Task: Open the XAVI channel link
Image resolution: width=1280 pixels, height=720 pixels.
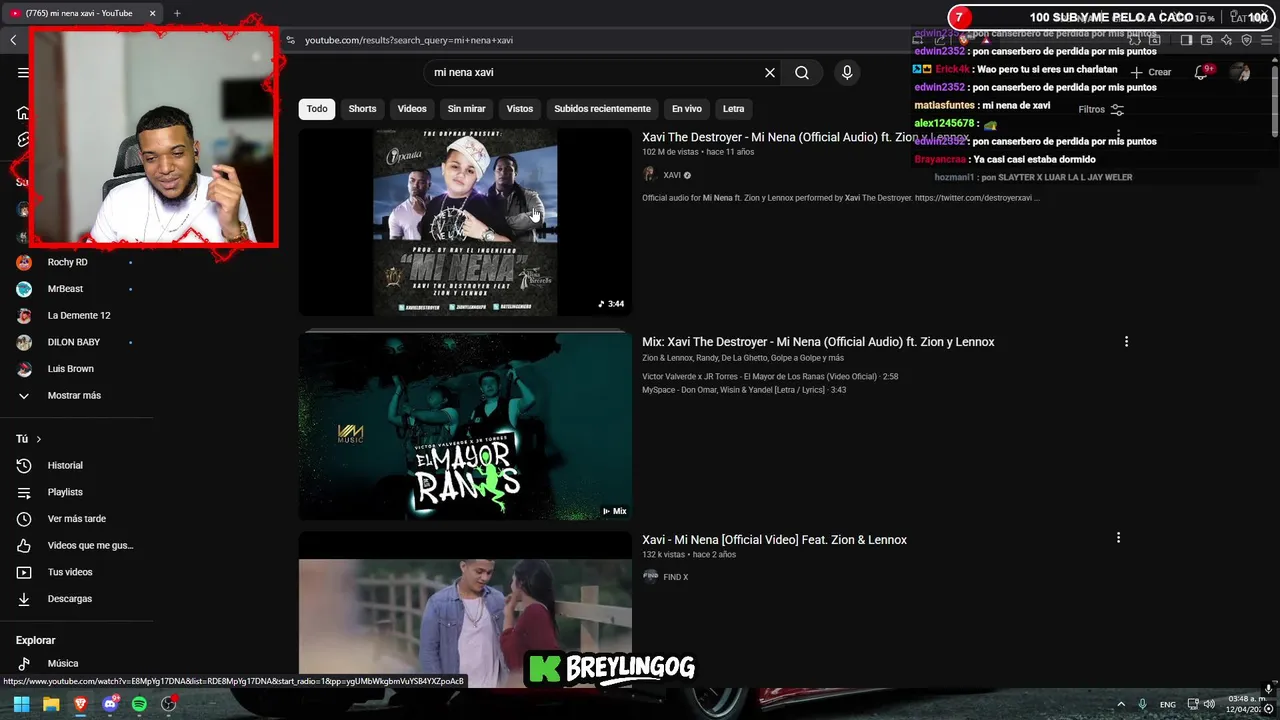Action: tap(672, 175)
